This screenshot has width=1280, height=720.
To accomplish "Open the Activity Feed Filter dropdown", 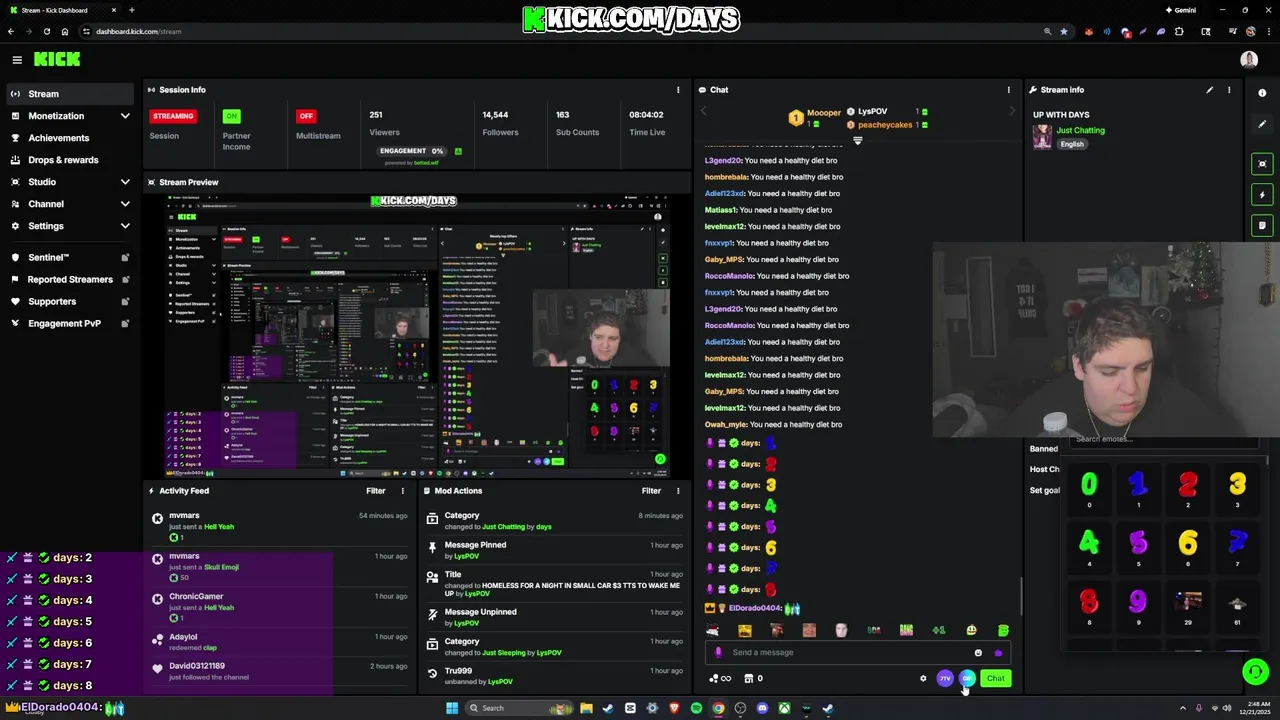I will 375,491.
